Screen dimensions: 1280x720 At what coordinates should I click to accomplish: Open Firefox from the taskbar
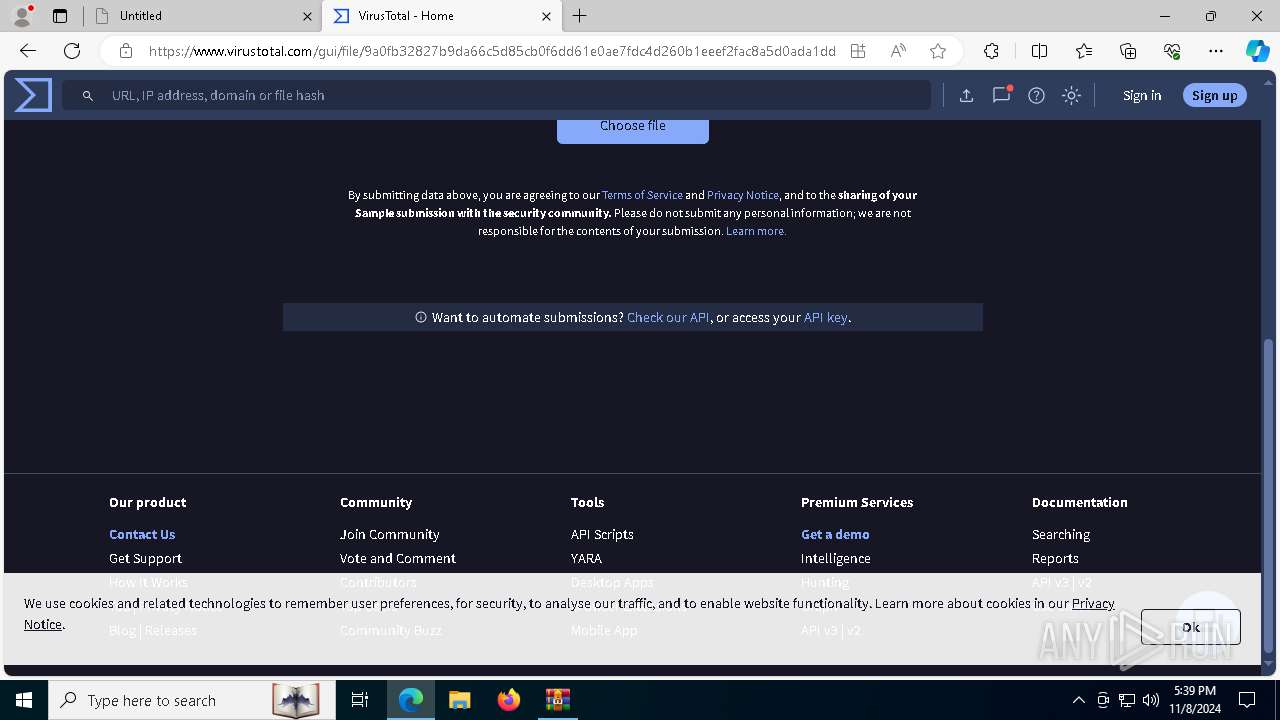tap(509, 700)
